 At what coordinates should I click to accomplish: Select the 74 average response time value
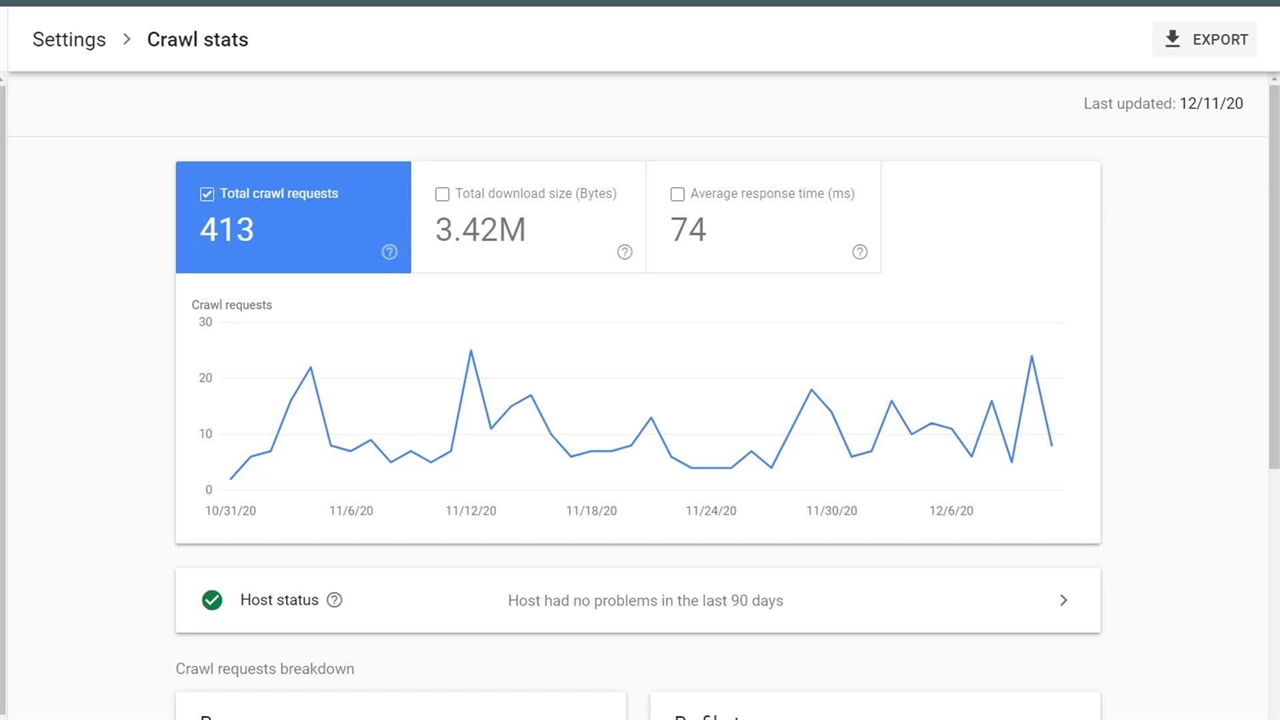(x=689, y=230)
